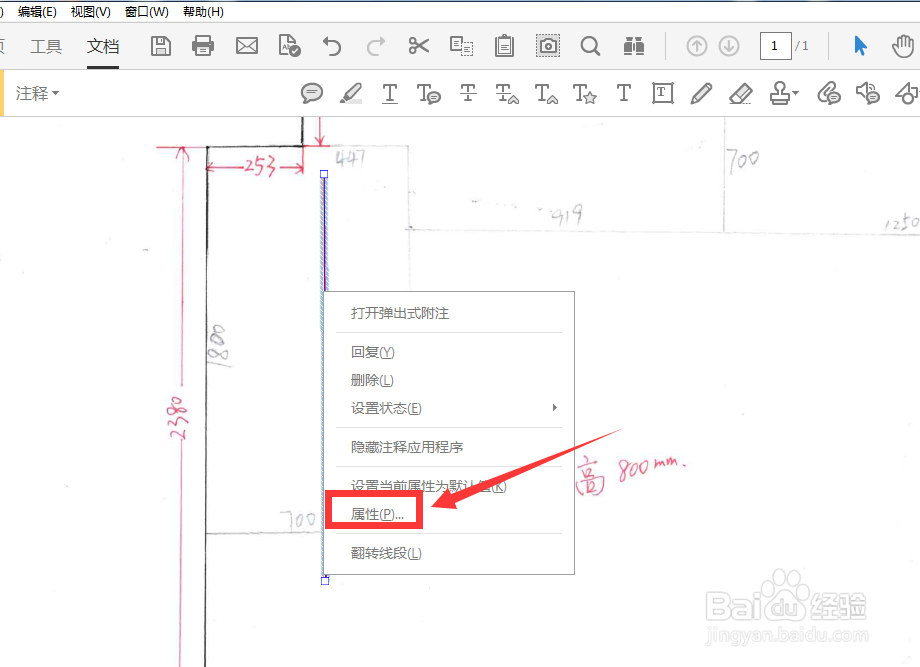Click the Cut scissors icon

coord(418,46)
